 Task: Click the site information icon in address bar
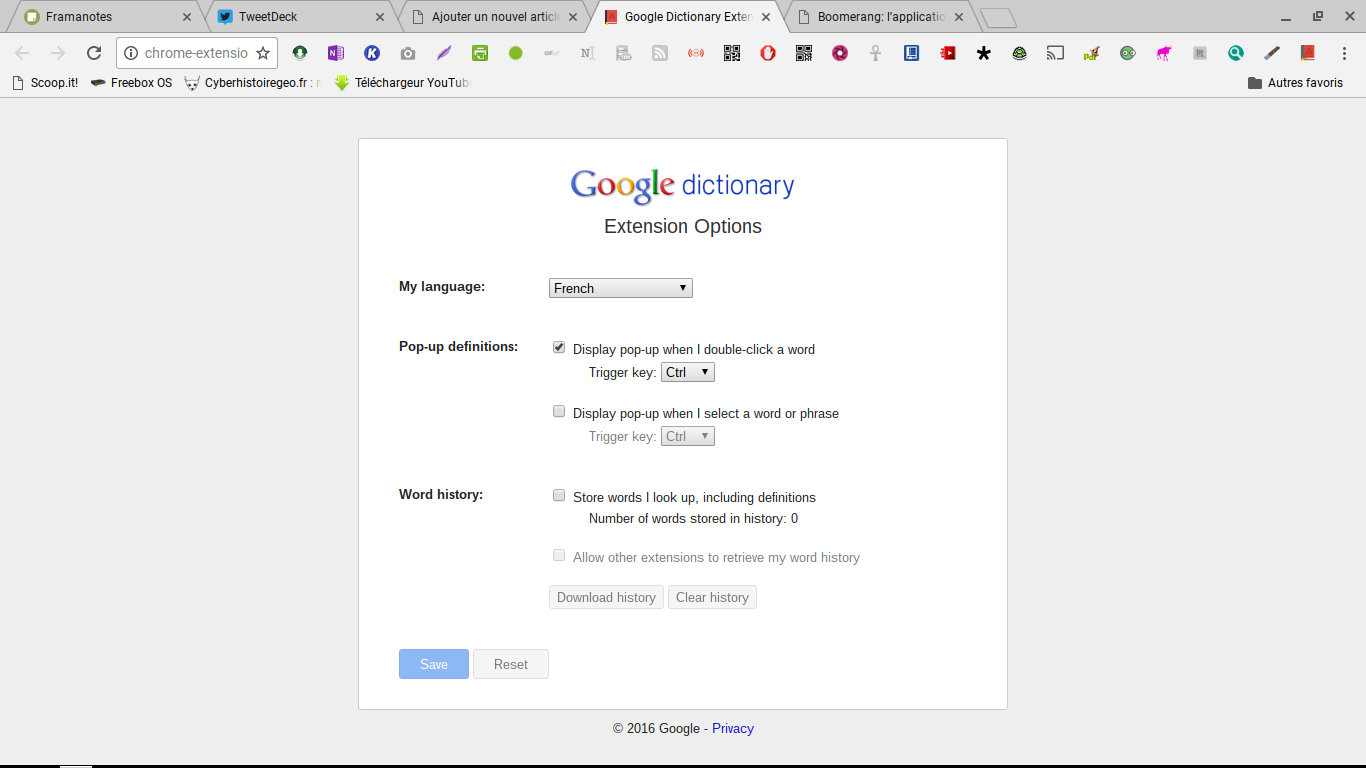tap(130, 53)
